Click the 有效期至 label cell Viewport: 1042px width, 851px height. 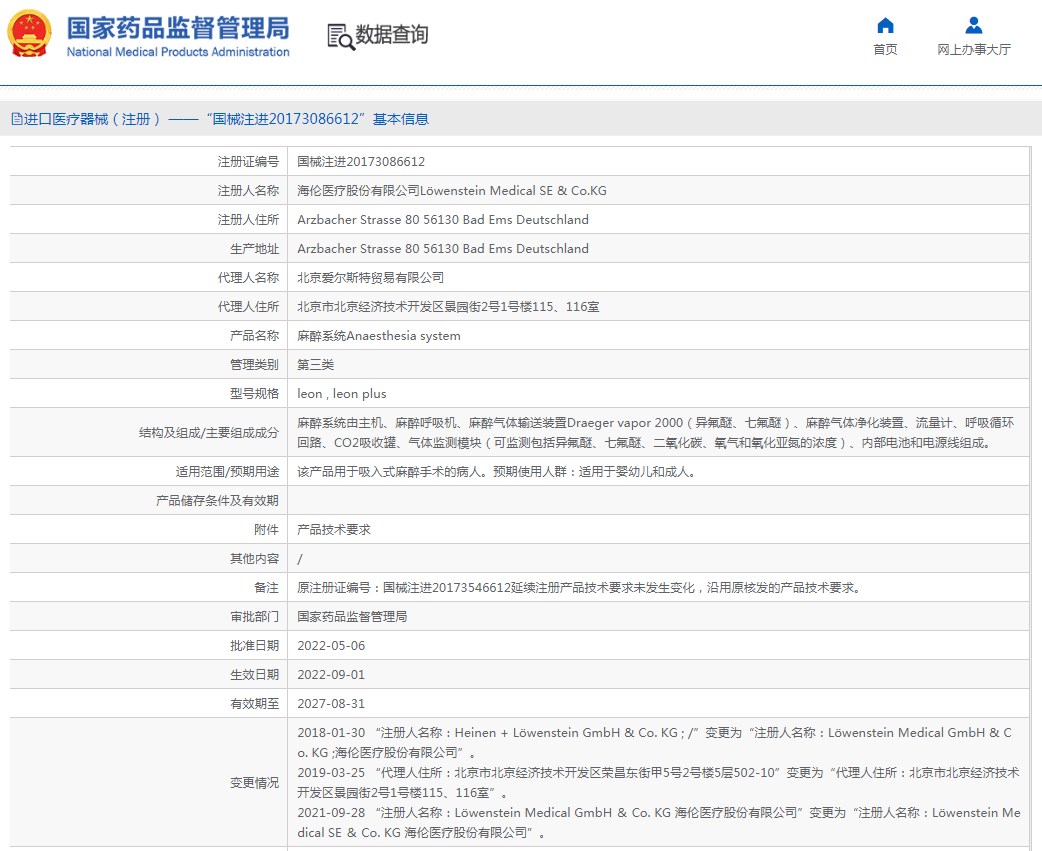tap(149, 704)
